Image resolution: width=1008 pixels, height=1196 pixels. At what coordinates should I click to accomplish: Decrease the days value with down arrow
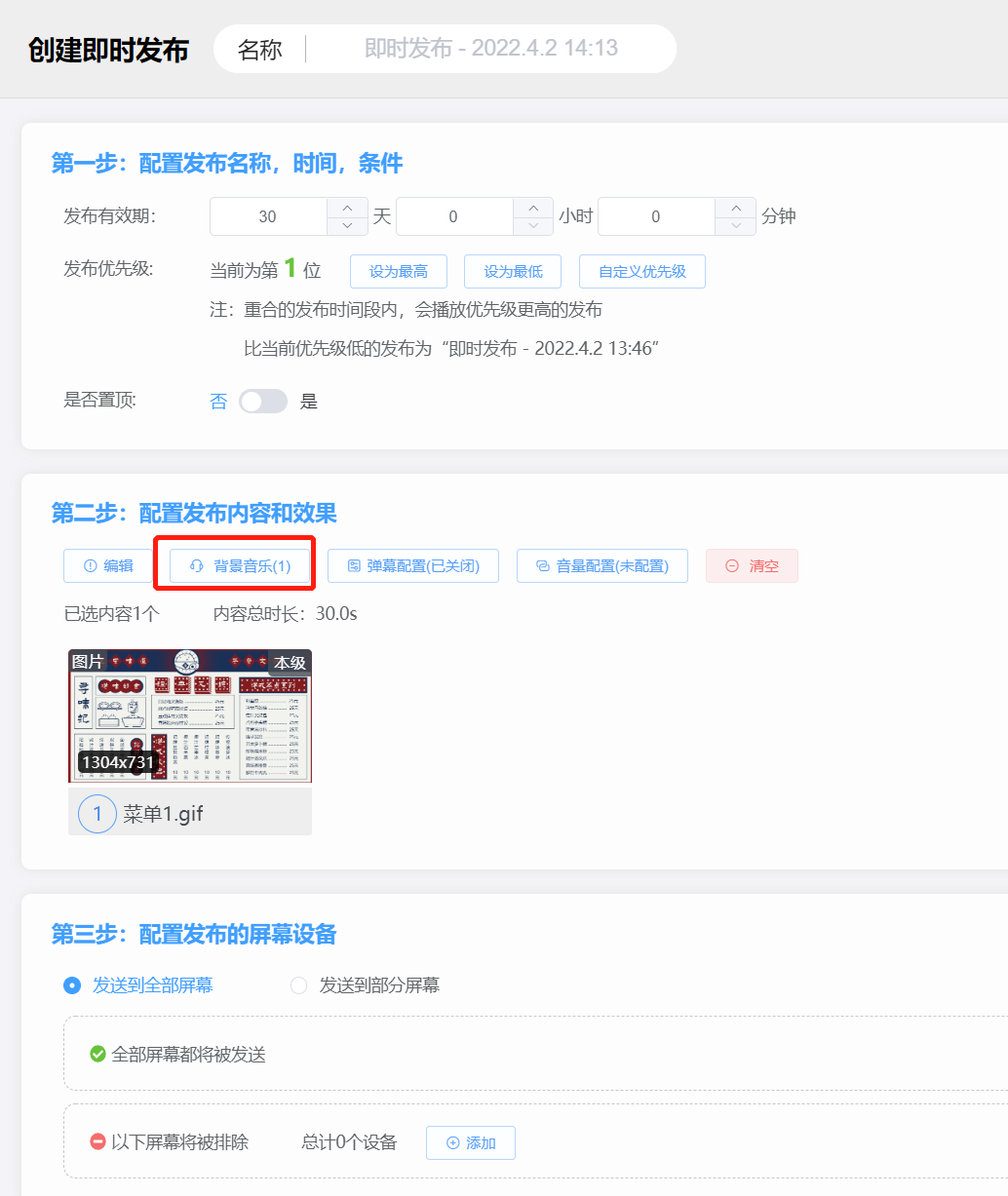[348, 226]
